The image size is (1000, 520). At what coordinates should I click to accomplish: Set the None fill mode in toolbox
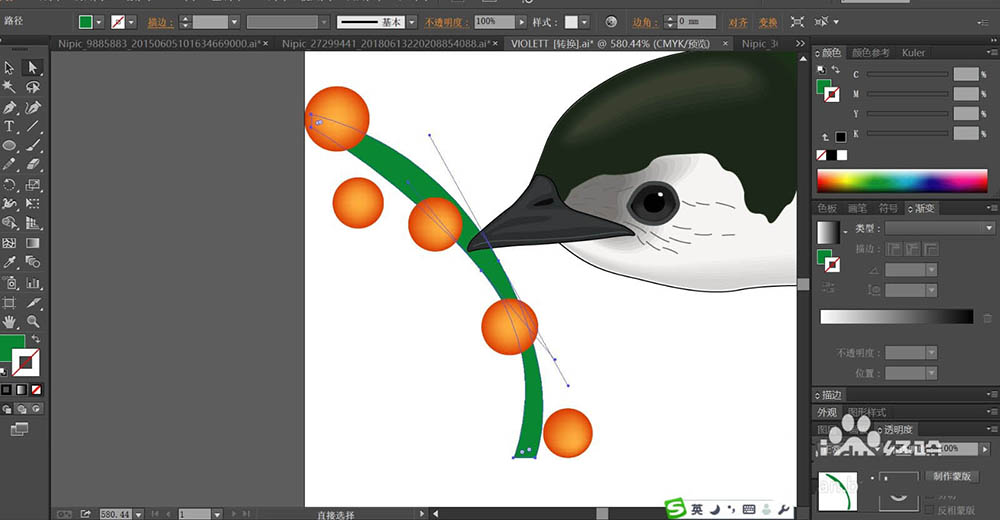coord(36,389)
